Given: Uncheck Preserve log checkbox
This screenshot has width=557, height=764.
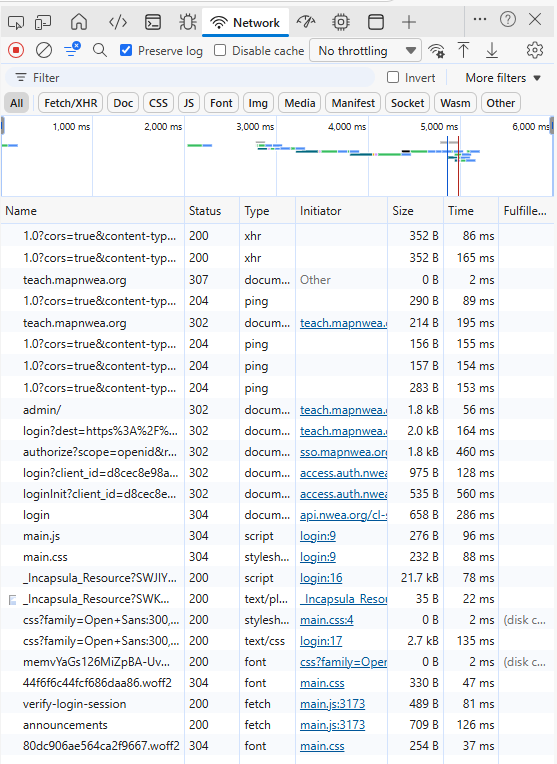Looking at the screenshot, I should [126, 50].
